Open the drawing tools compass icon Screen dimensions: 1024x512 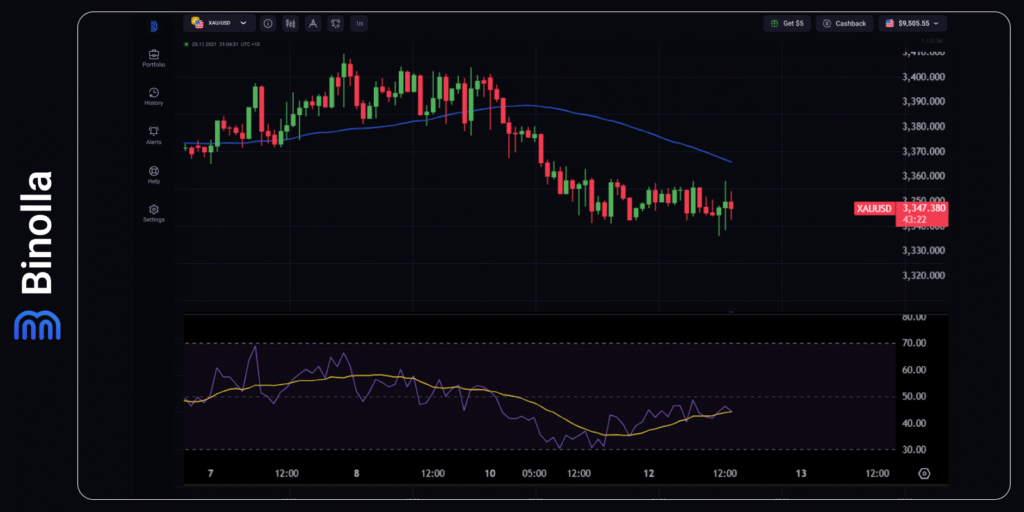(313, 23)
